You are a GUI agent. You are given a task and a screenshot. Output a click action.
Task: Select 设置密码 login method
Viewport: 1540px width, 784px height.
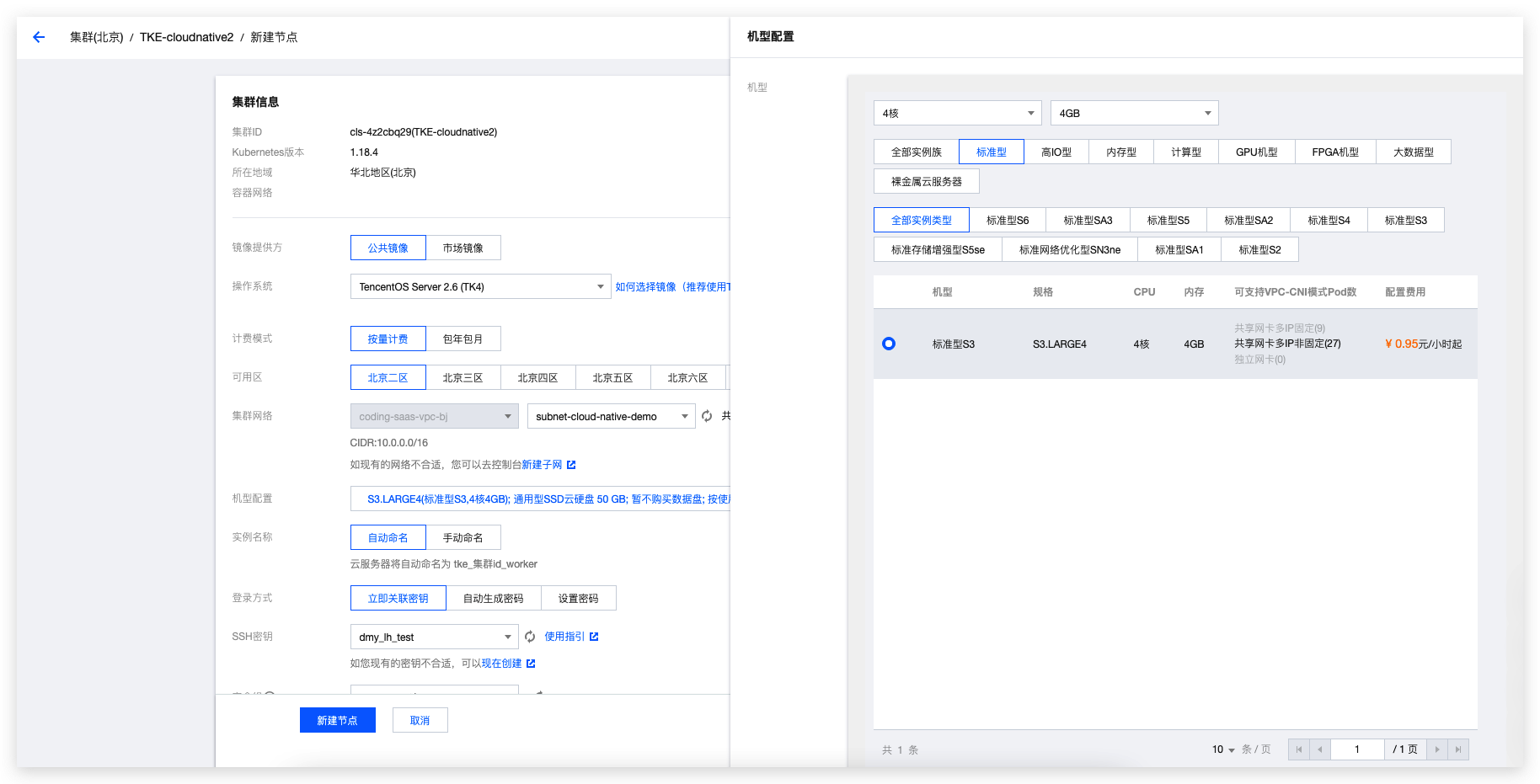click(579, 598)
